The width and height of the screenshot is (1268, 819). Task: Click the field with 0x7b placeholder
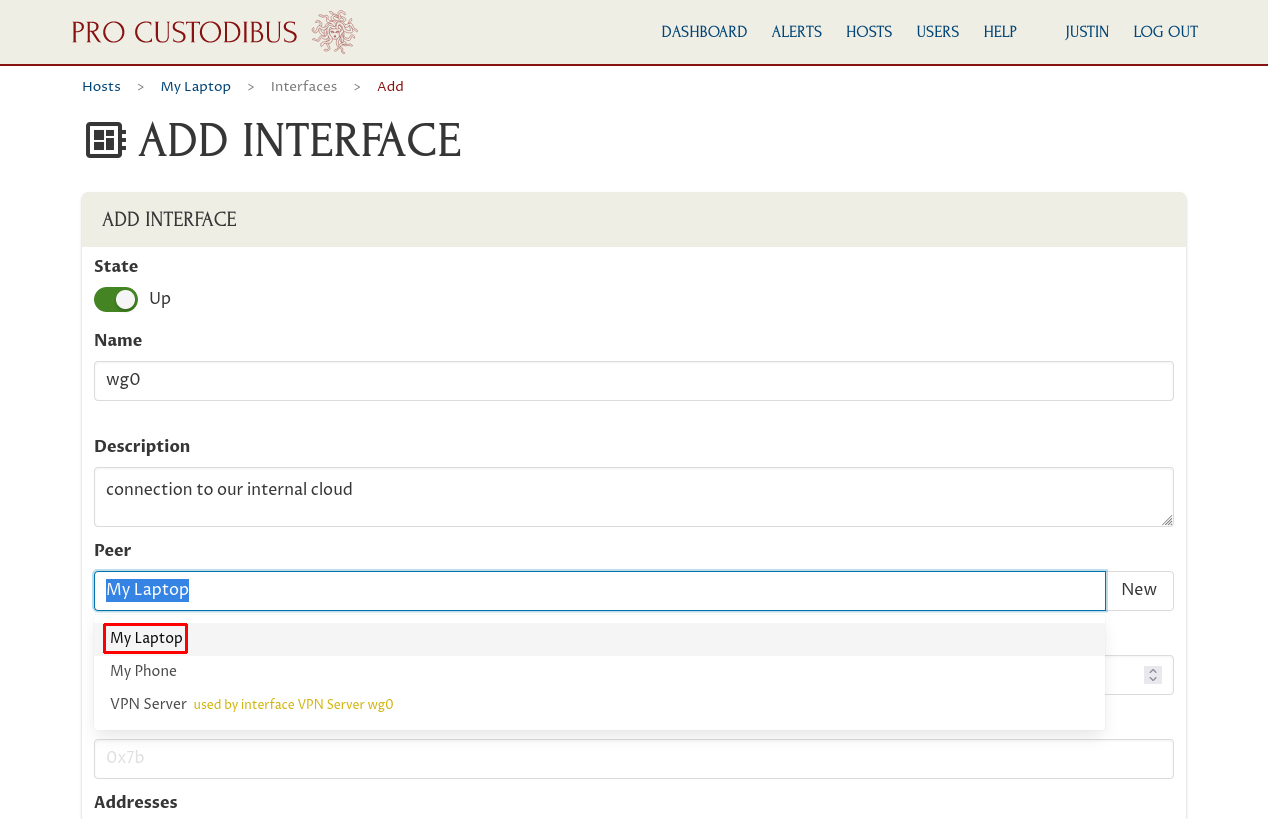click(634, 759)
